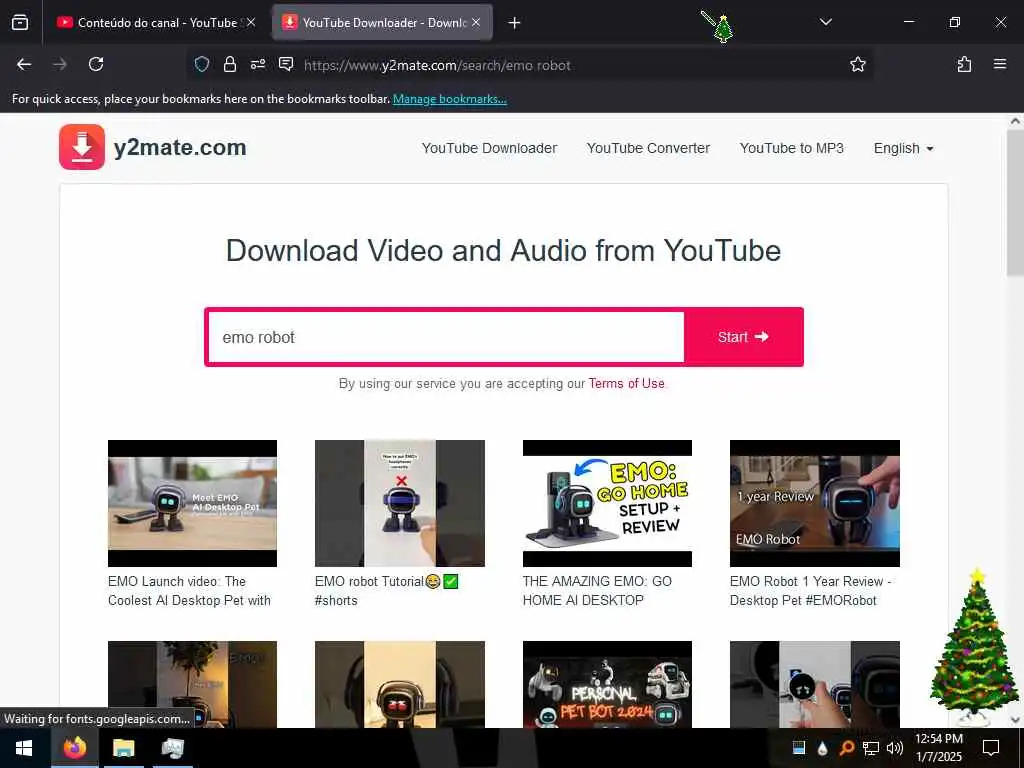Open EMO Go Home Setup Review thumbnail
Viewport: 1024px width, 768px height.
tap(607, 503)
